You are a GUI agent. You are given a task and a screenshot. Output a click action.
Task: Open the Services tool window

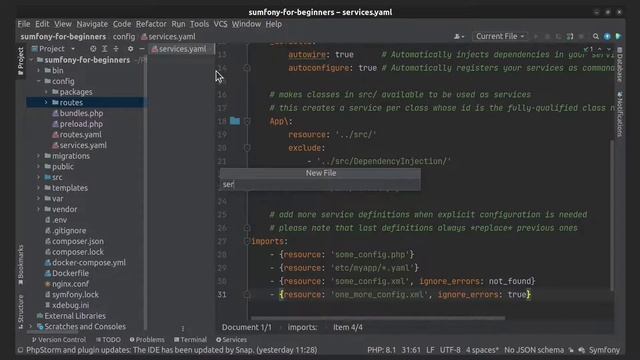(231, 340)
